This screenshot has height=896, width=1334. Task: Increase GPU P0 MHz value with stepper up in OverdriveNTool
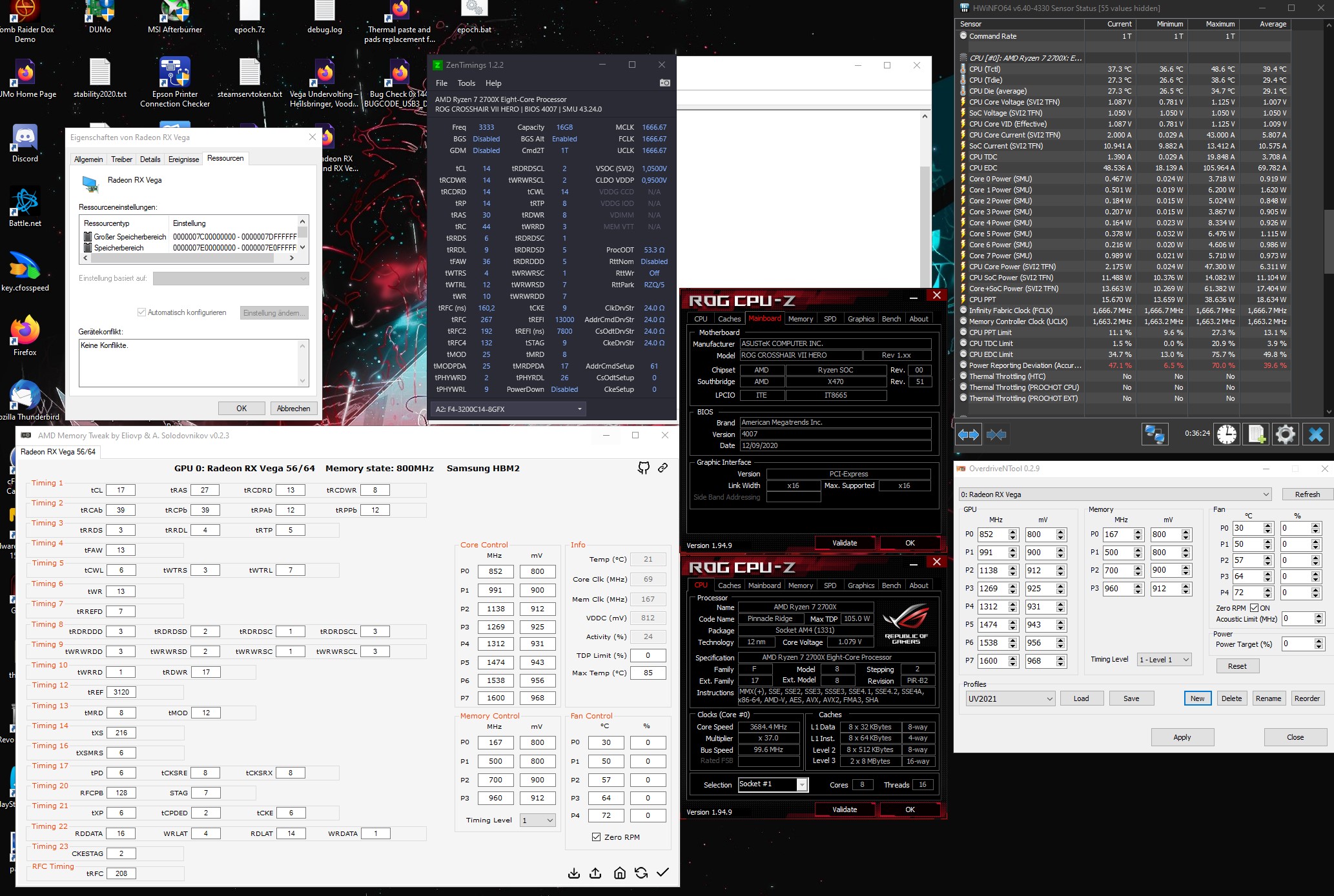pos(1012,531)
